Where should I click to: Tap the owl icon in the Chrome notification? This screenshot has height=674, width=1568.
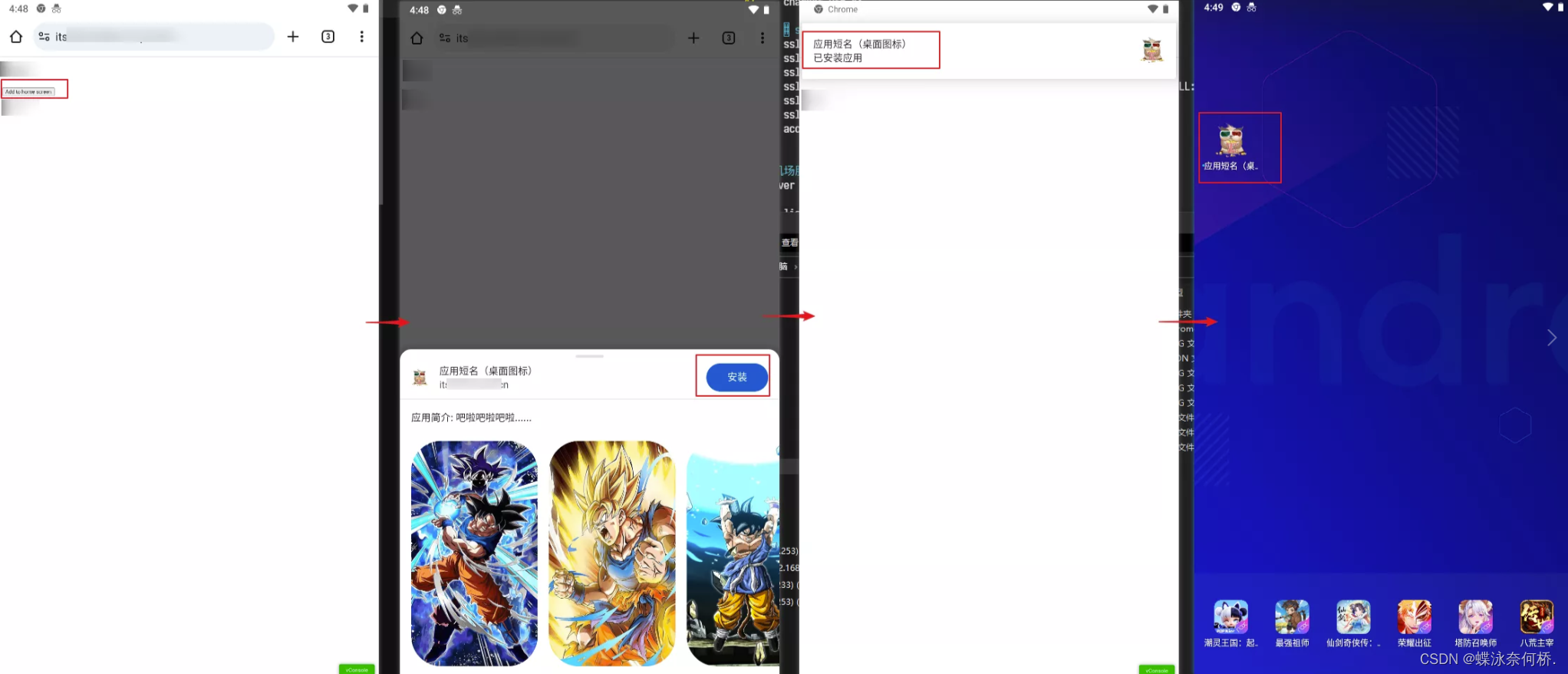tap(1152, 51)
